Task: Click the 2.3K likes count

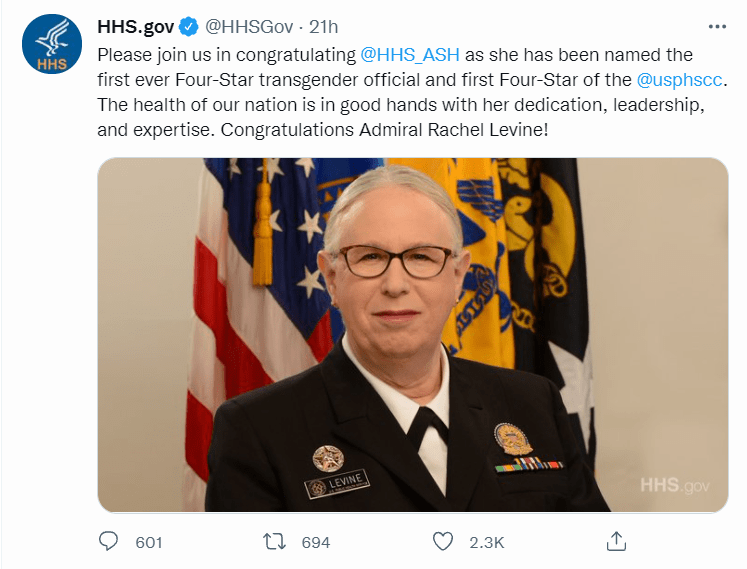Action: [x=486, y=542]
